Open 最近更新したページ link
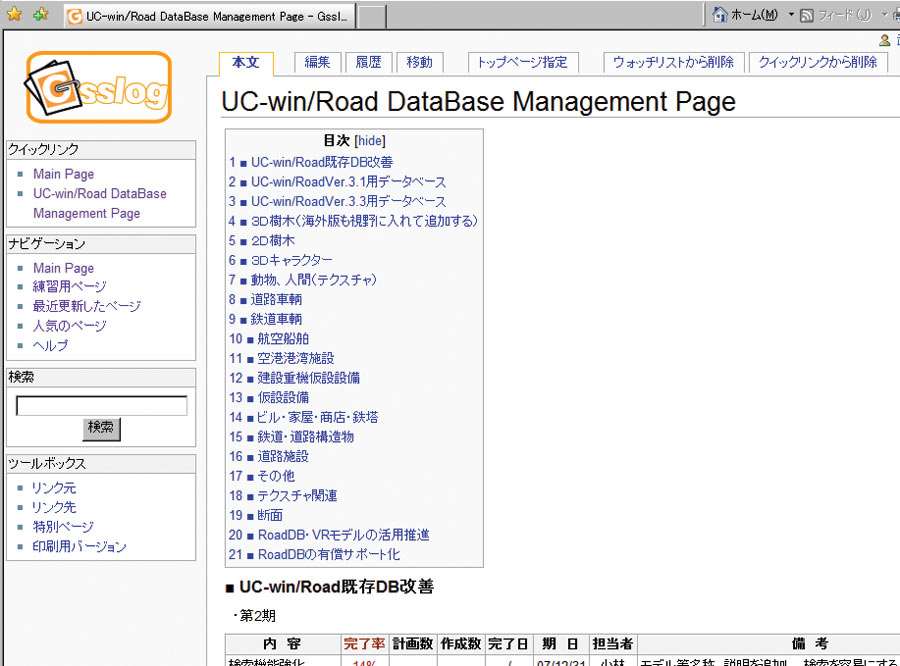Screen dimensions: 900x666 coord(87,306)
